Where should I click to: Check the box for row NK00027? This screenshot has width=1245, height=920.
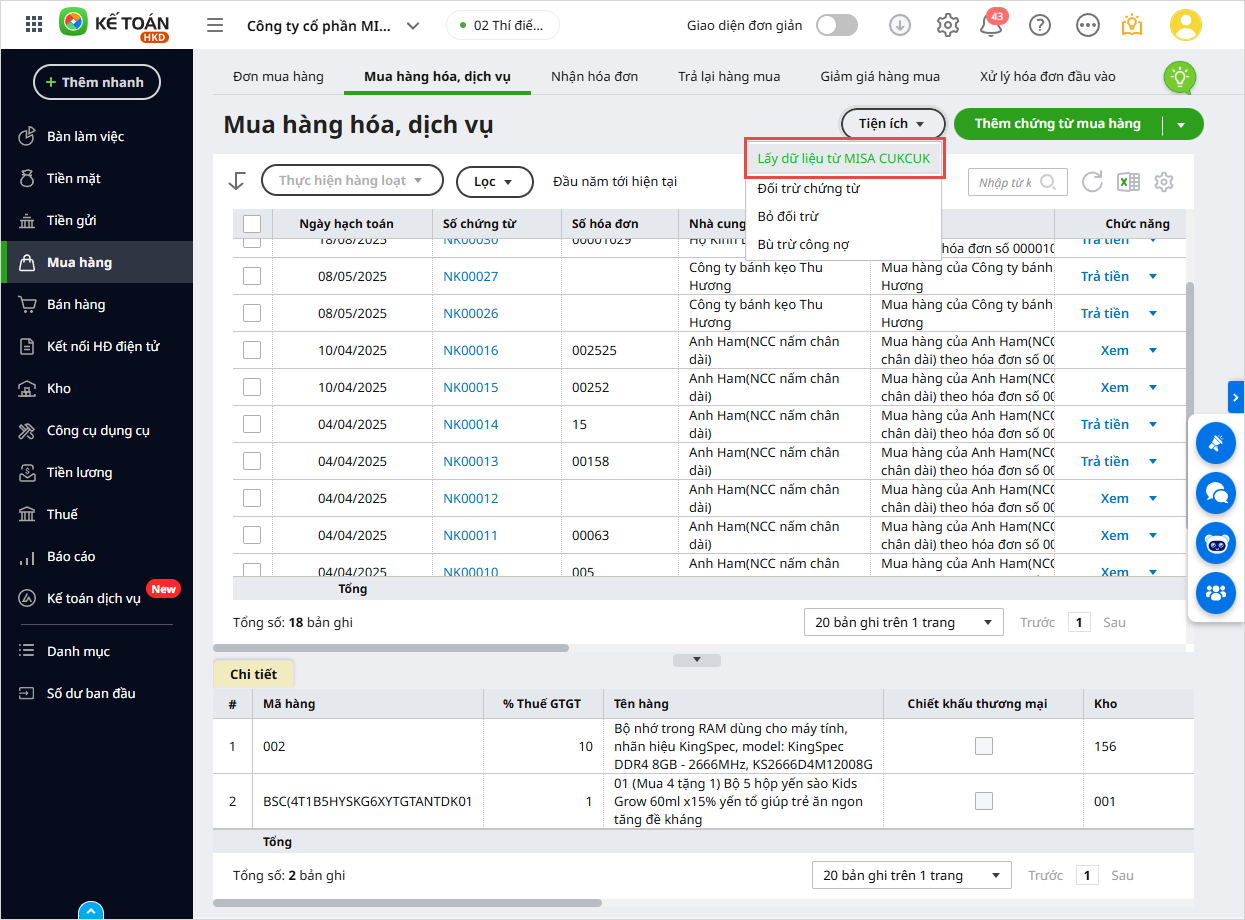[252, 276]
